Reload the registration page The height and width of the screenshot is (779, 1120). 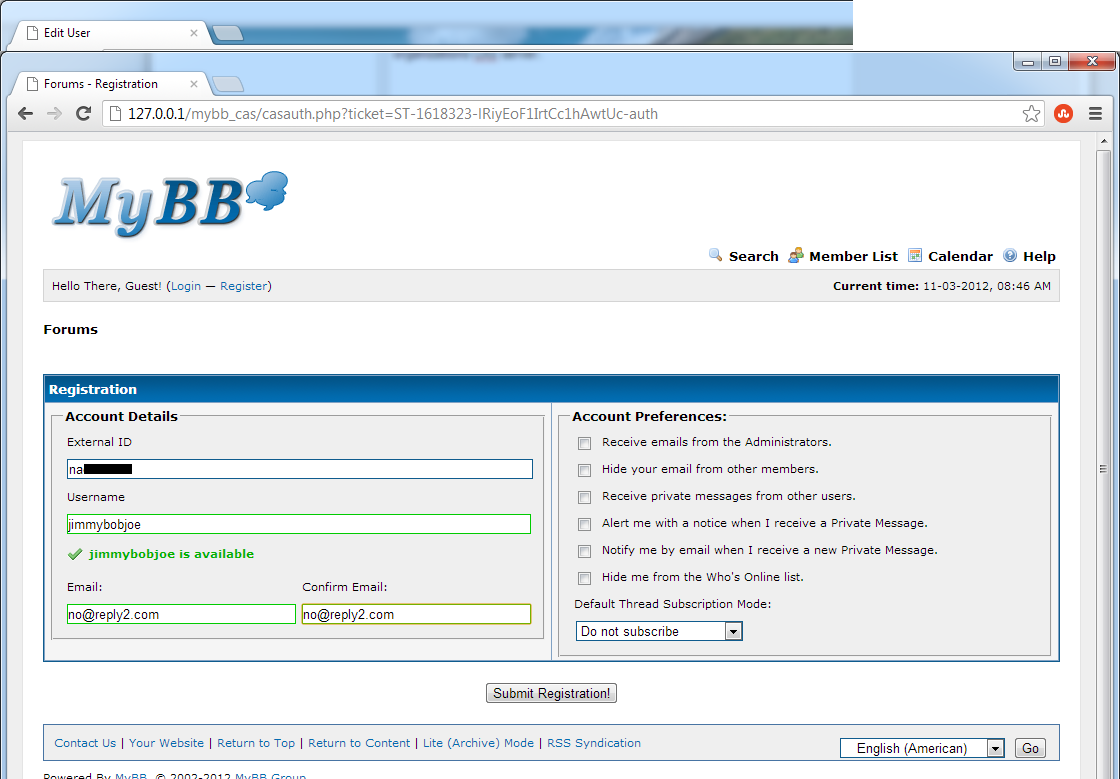coord(84,114)
